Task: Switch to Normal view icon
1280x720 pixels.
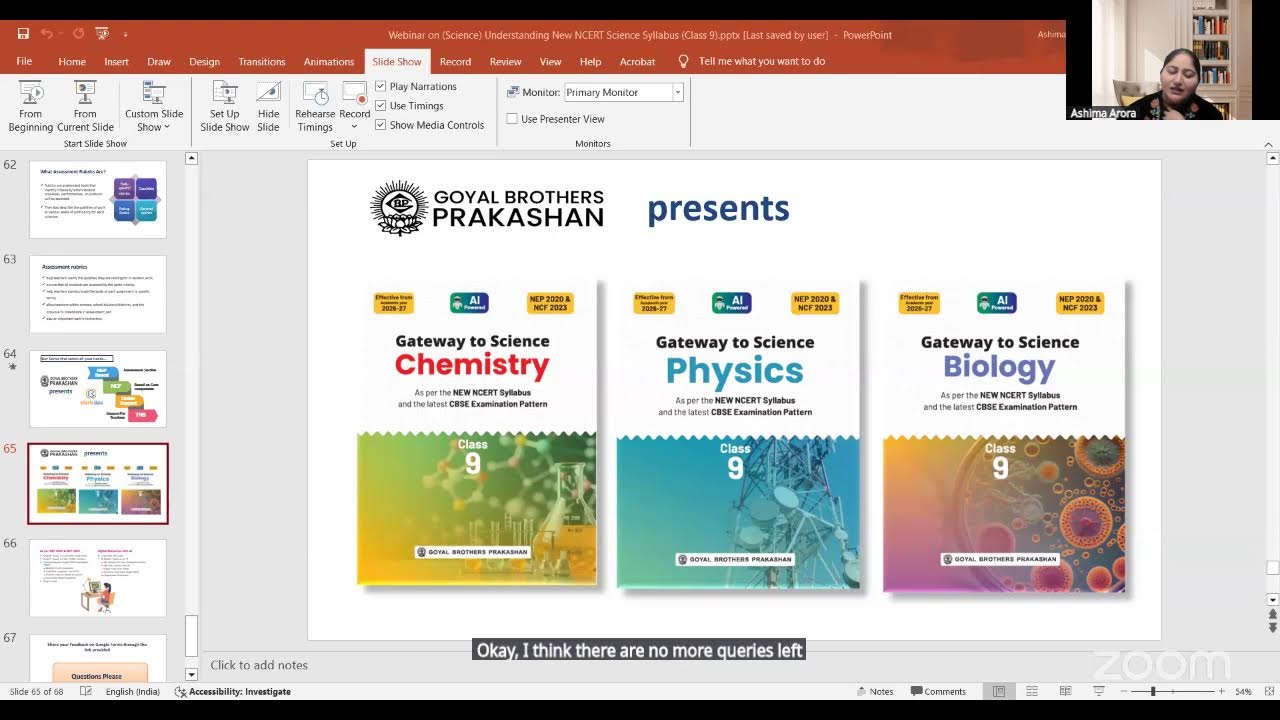Action: point(998,692)
